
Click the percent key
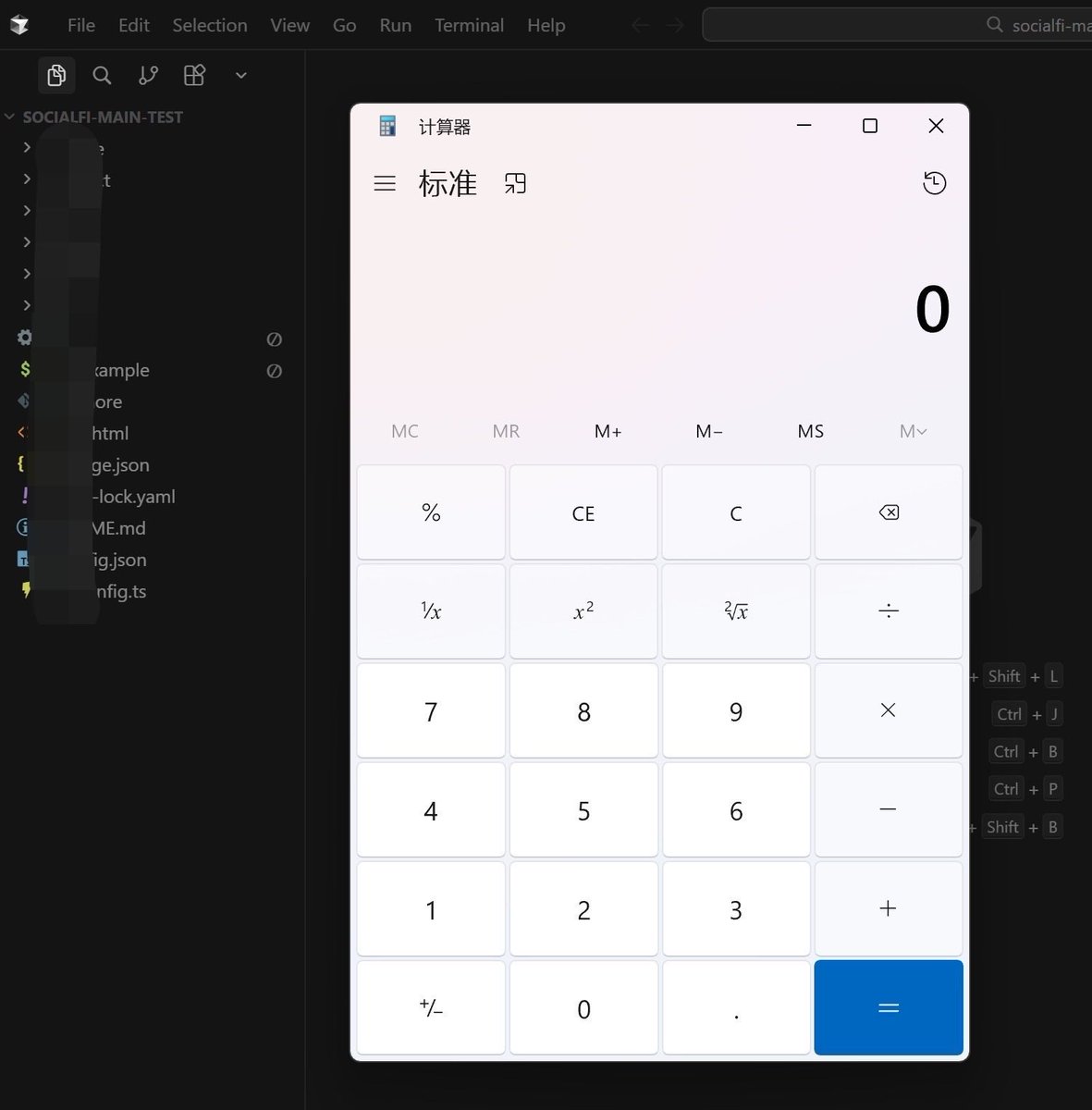431,512
